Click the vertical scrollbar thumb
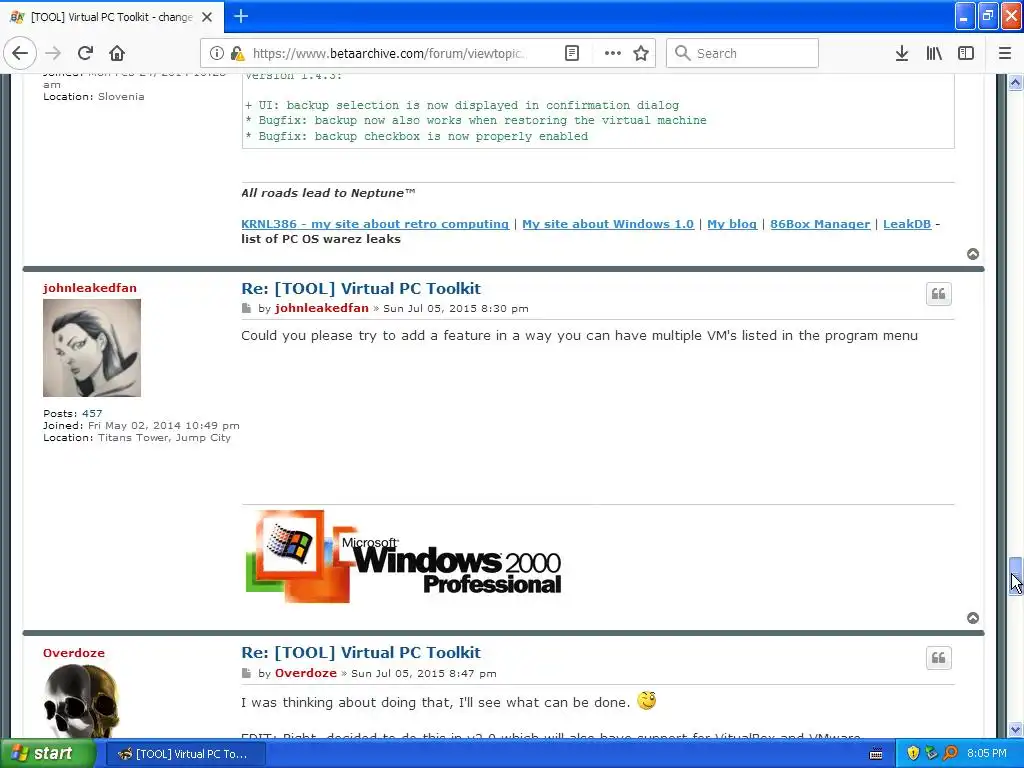The height and width of the screenshot is (768, 1024). [1016, 576]
